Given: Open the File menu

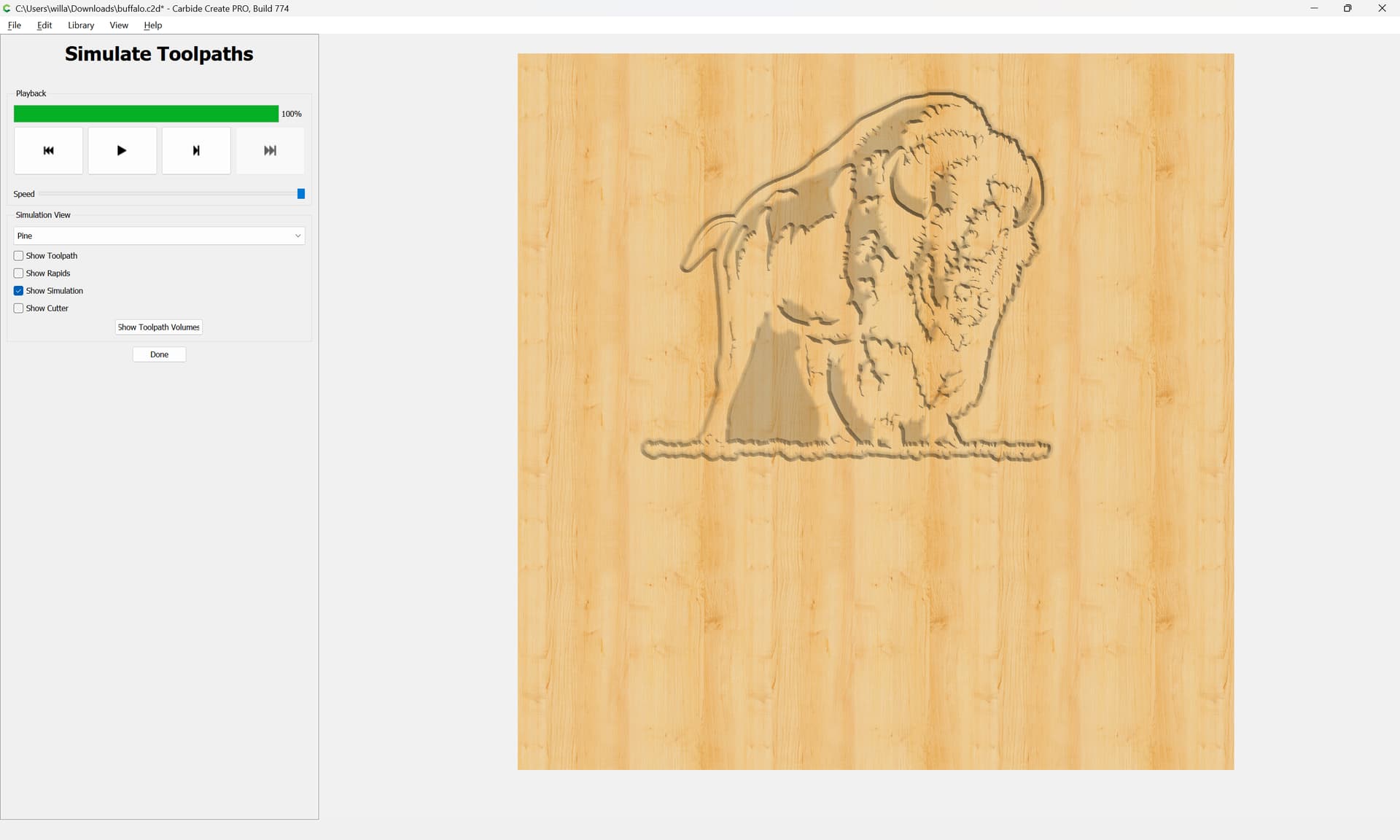Looking at the screenshot, I should click(x=15, y=25).
